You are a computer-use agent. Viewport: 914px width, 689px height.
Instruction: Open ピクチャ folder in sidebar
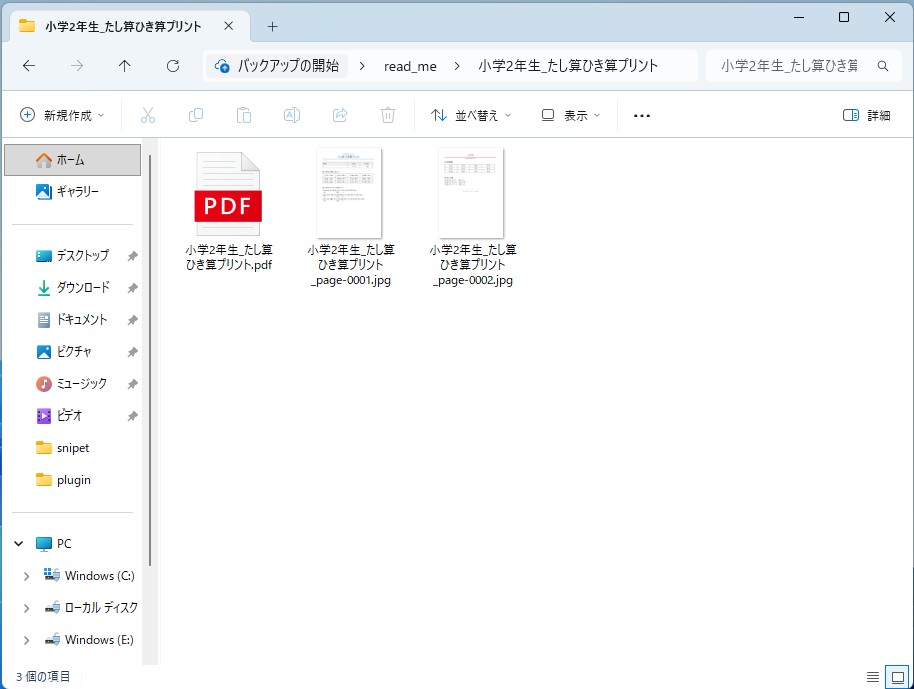pyautogui.click(x=72, y=352)
